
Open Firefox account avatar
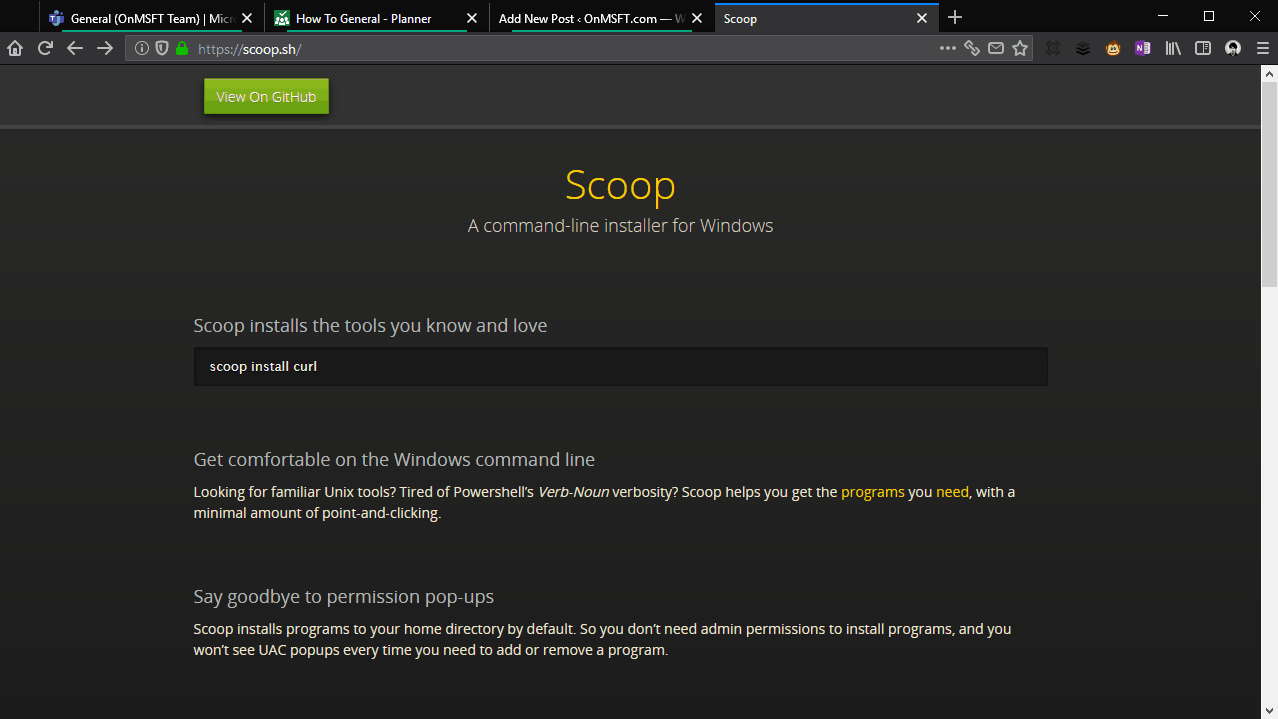pos(1233,48)
